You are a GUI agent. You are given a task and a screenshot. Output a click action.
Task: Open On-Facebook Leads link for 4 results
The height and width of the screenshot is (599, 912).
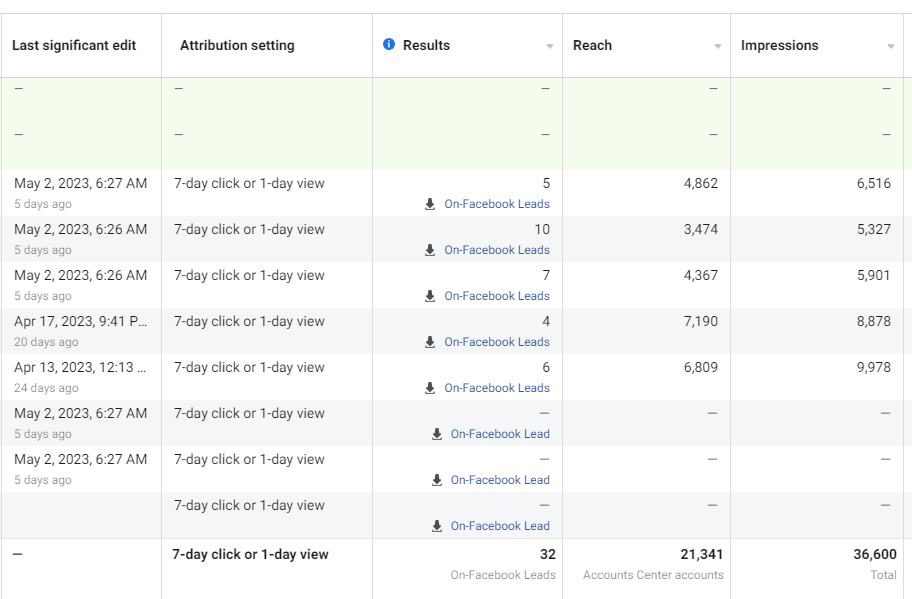(497, 342)
